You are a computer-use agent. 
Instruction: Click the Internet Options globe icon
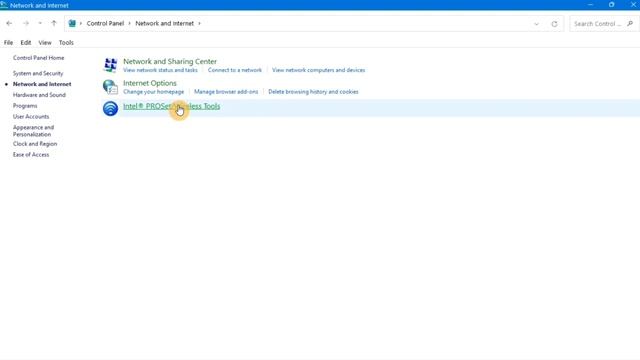coord(110,87)
